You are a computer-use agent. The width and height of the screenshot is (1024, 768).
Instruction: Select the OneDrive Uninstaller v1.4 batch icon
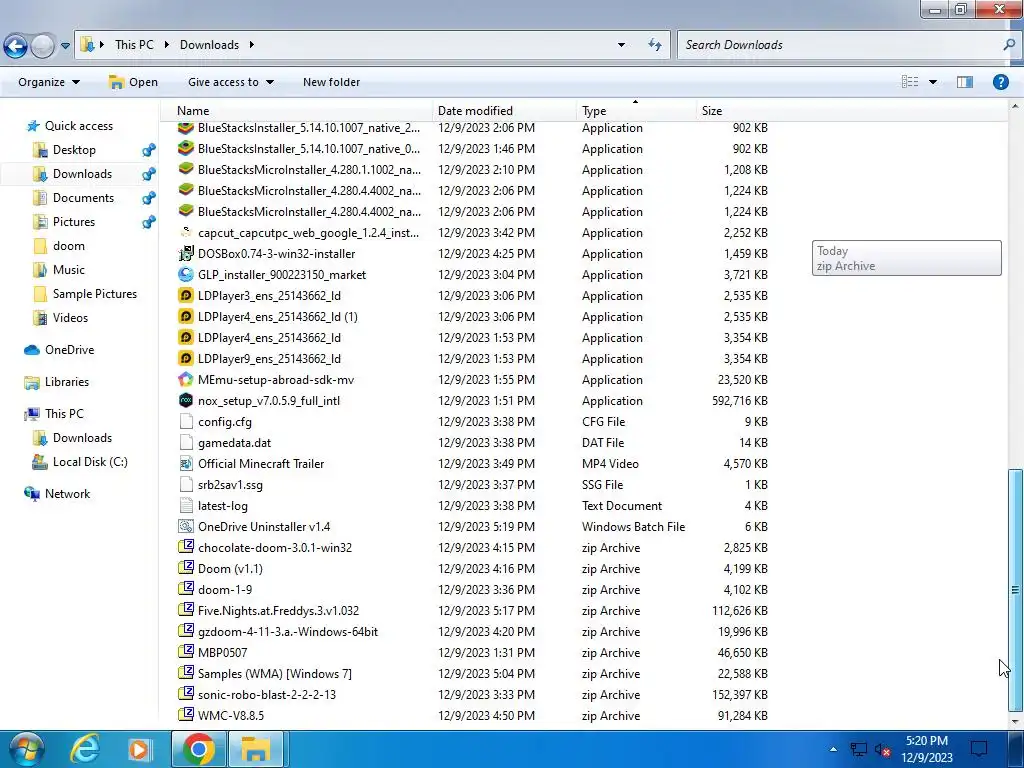(x=186, y=526)
